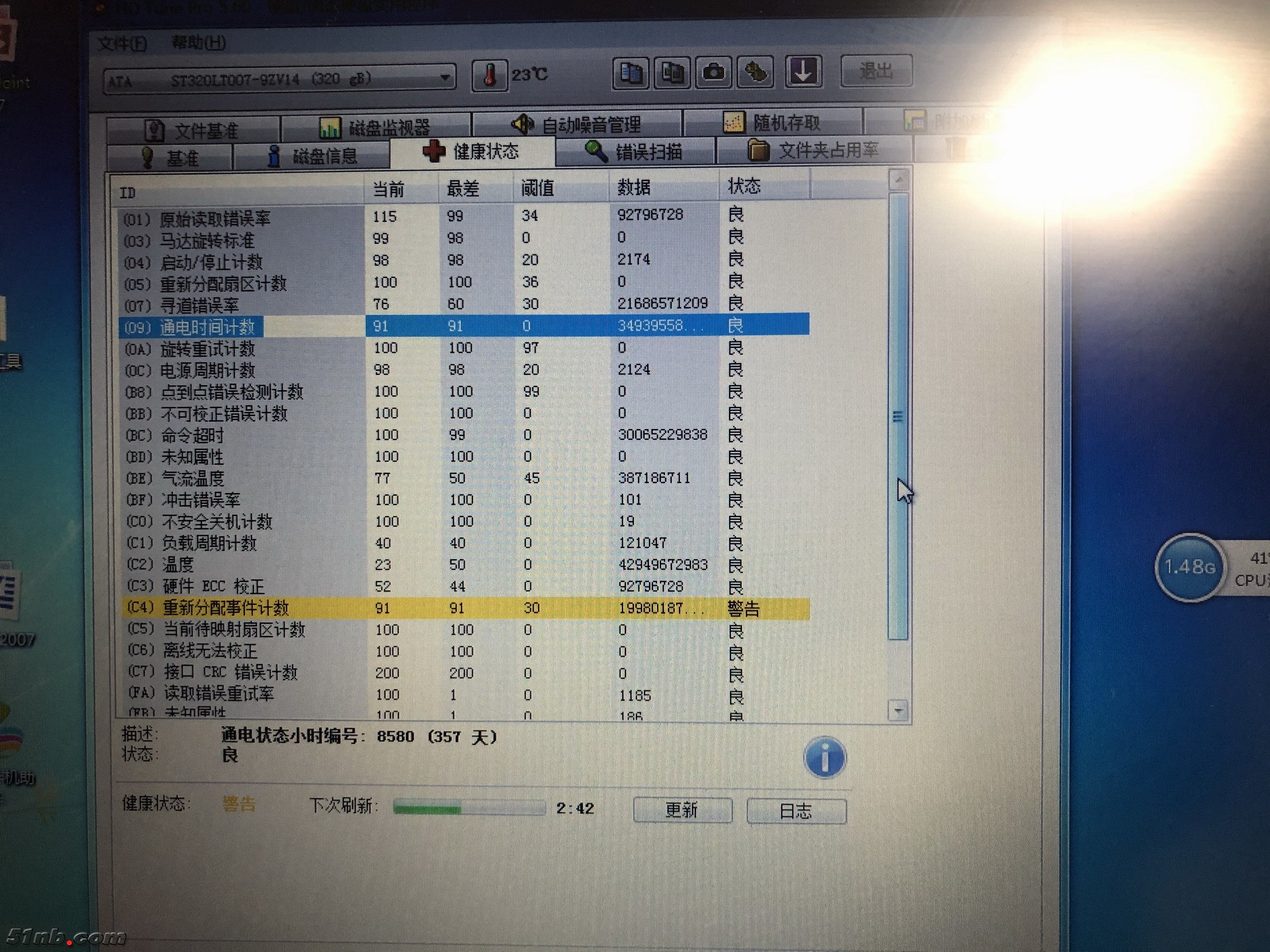1270x952 pixels.
Task: Click the scrollbar up arrow
Action: coord(899,180)
